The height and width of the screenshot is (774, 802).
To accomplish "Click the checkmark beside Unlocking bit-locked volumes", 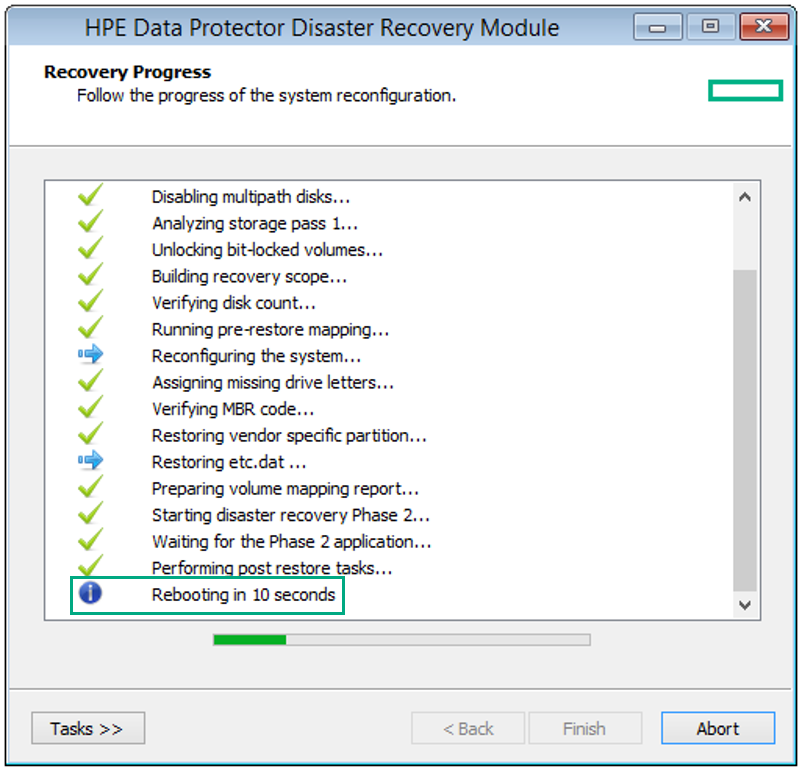I will click(91, 248).
